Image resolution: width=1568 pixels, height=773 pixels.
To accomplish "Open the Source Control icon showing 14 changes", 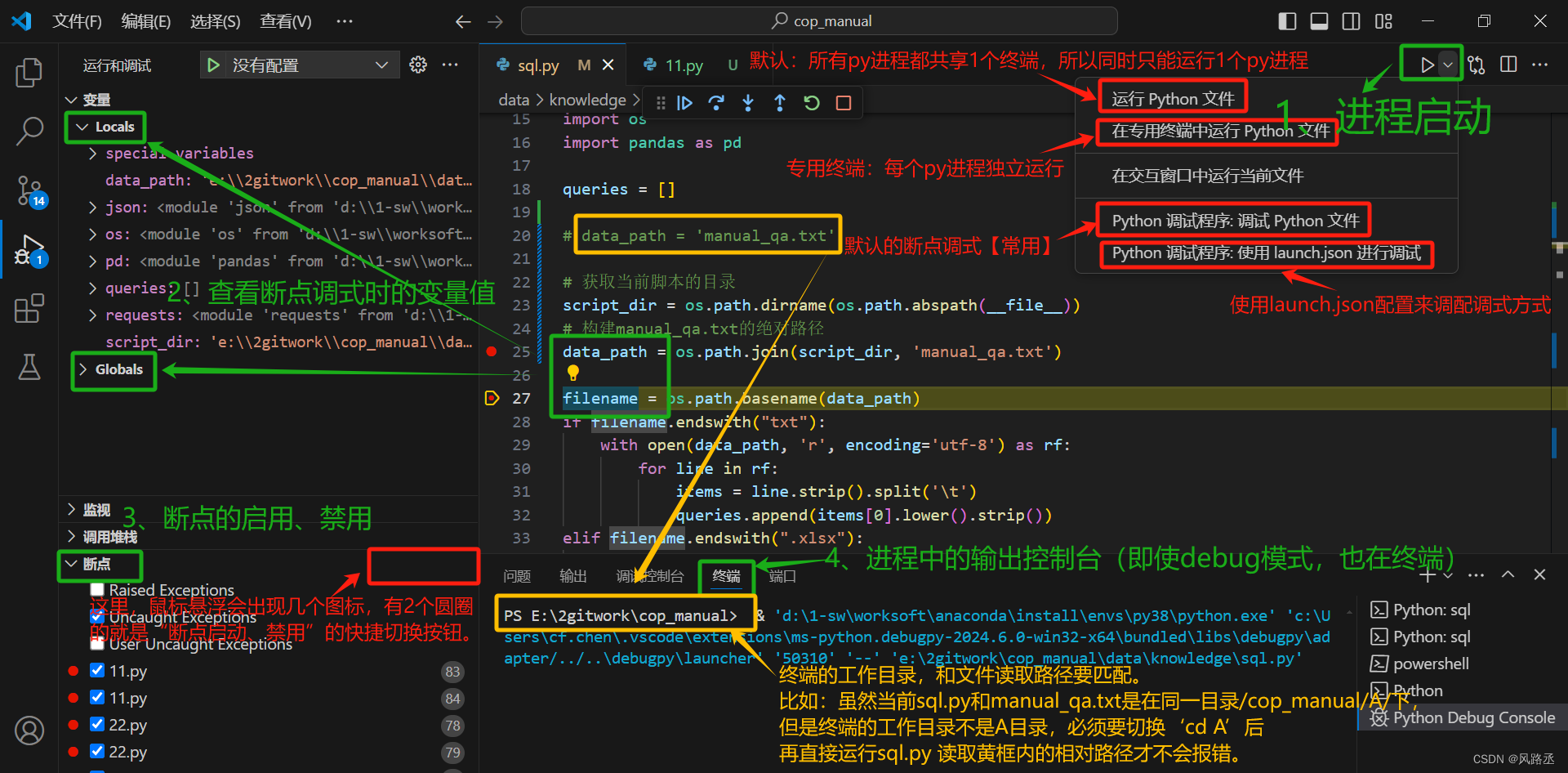I will pyautogui.click(x=29, y=190).
